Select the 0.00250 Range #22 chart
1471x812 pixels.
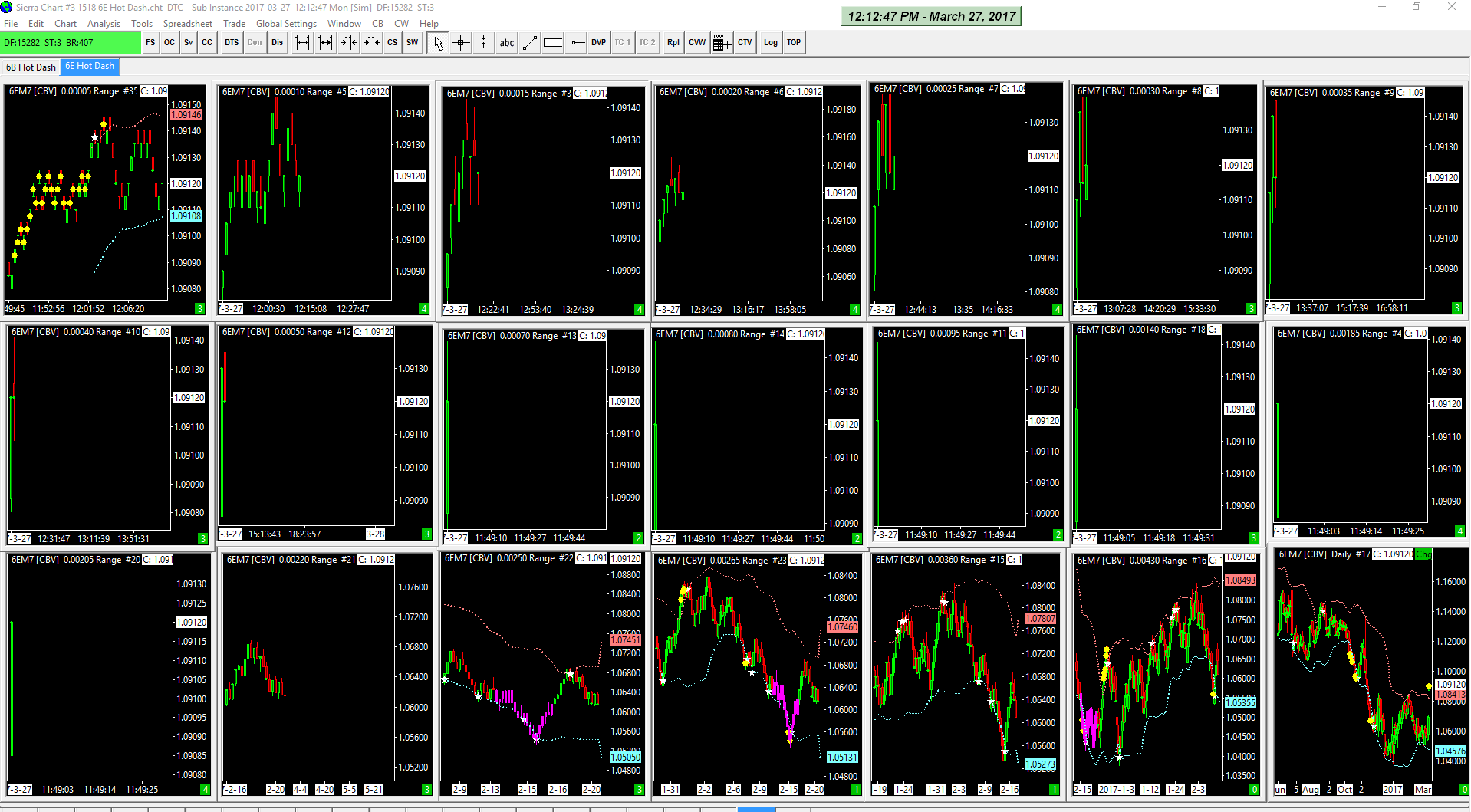[x=542, y=674]
